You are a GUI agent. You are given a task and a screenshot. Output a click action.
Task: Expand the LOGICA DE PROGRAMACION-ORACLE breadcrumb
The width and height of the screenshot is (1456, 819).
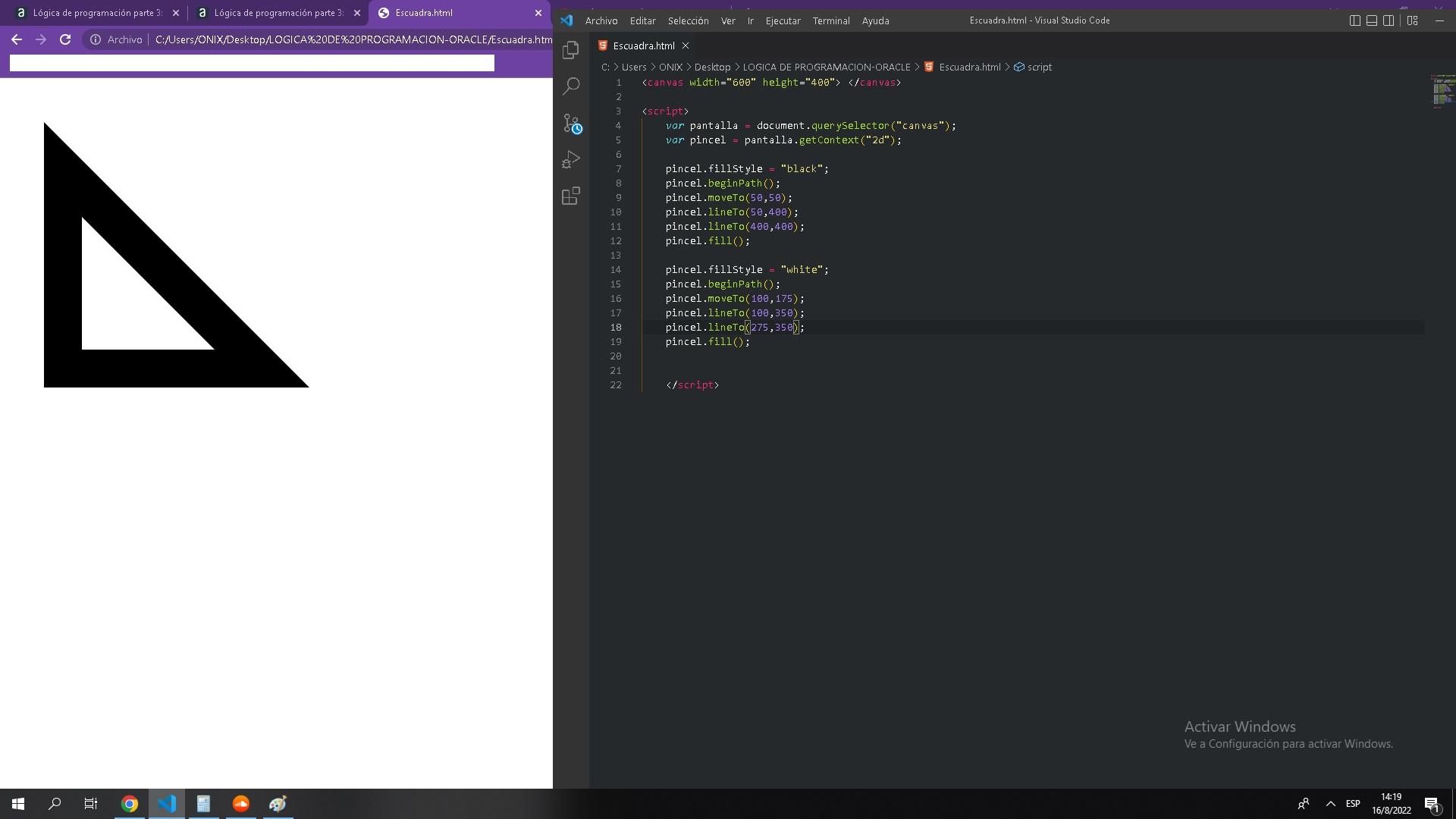827,67
